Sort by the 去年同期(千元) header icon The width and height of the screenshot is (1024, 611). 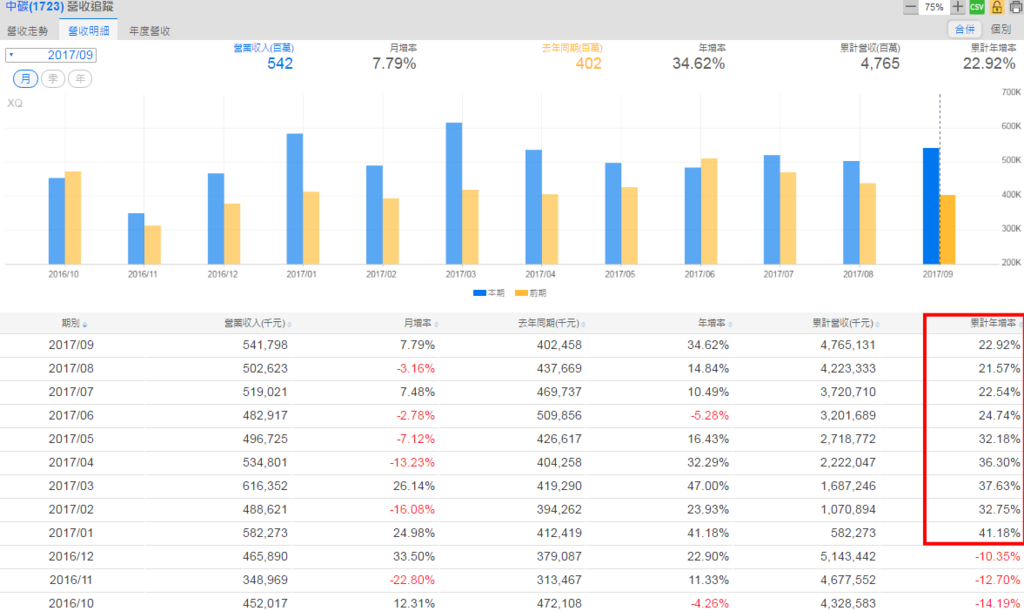(583, 324)
